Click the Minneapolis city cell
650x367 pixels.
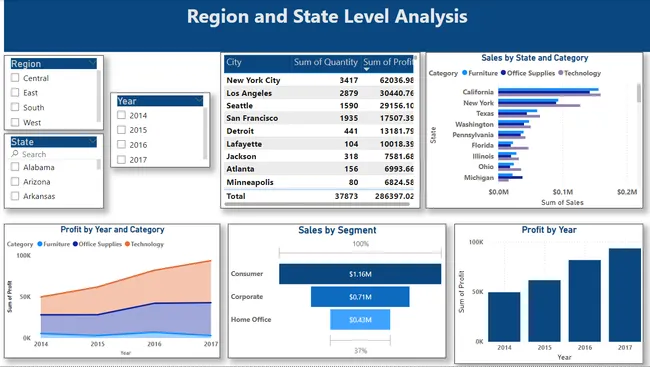tap(250, 182)
